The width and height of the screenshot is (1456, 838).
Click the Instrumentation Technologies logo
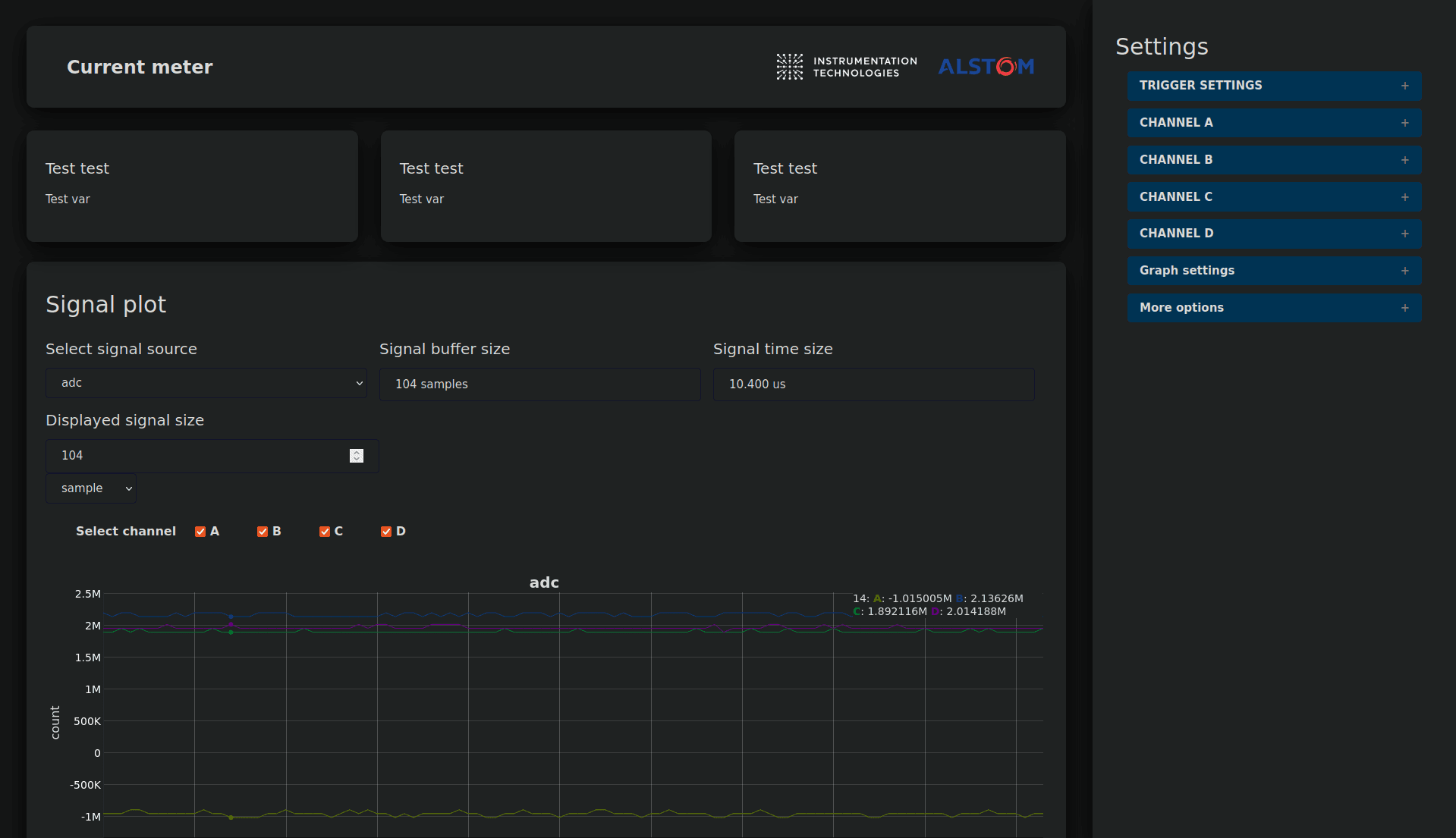coord(847,67)
